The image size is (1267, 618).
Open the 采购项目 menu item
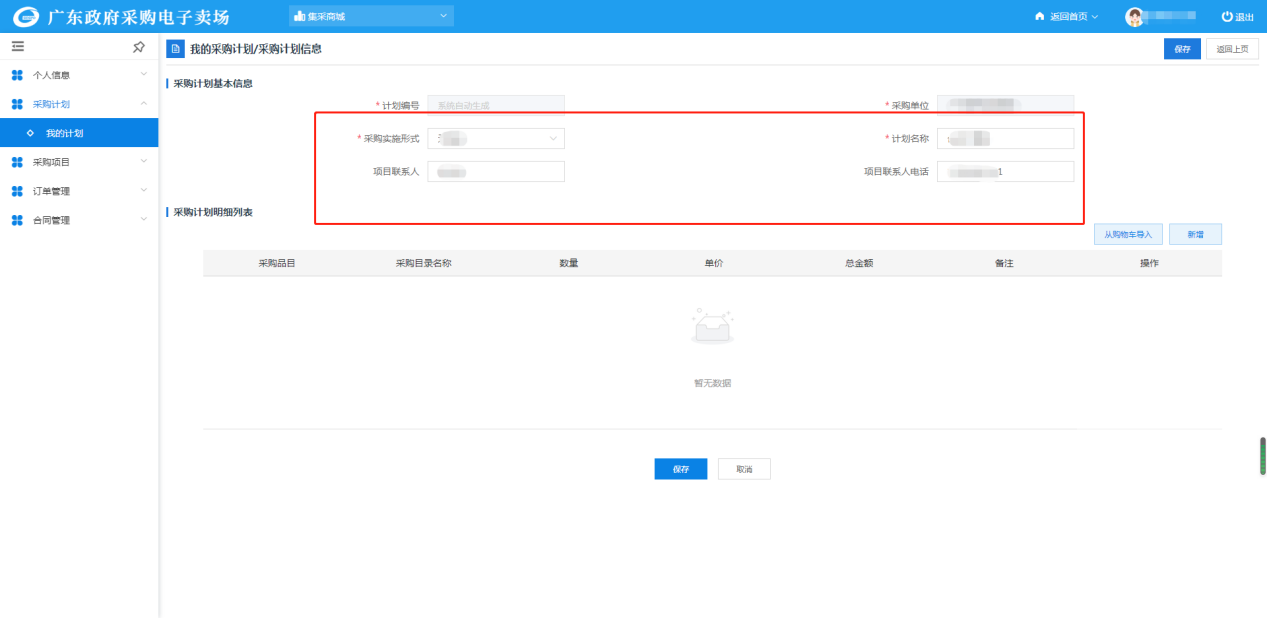click(x=79, y=162)
